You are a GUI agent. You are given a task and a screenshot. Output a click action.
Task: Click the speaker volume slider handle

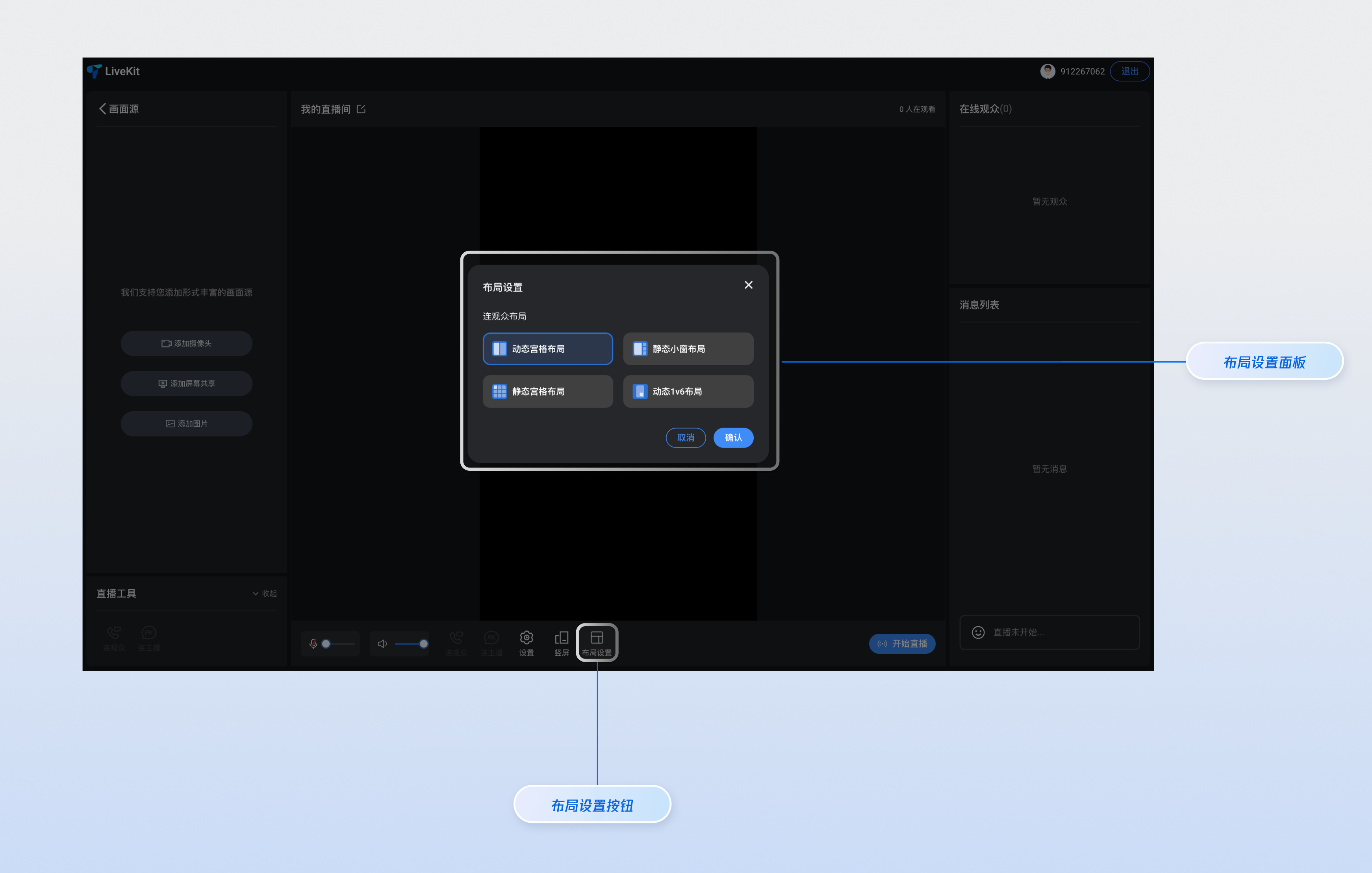423,644
